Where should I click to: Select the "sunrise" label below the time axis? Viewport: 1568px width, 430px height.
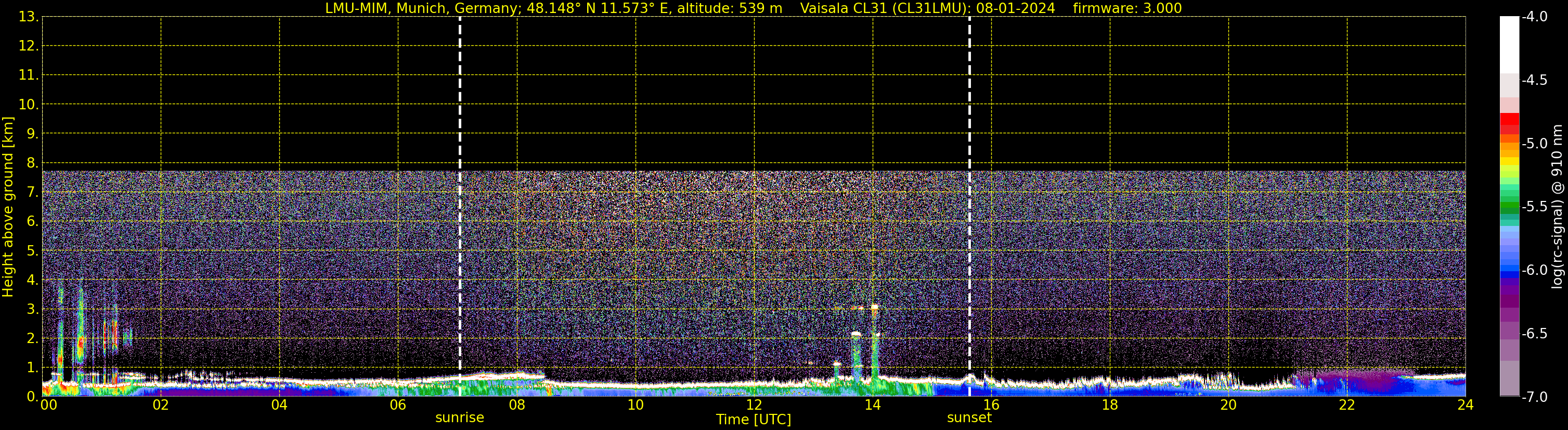point(460,418)
